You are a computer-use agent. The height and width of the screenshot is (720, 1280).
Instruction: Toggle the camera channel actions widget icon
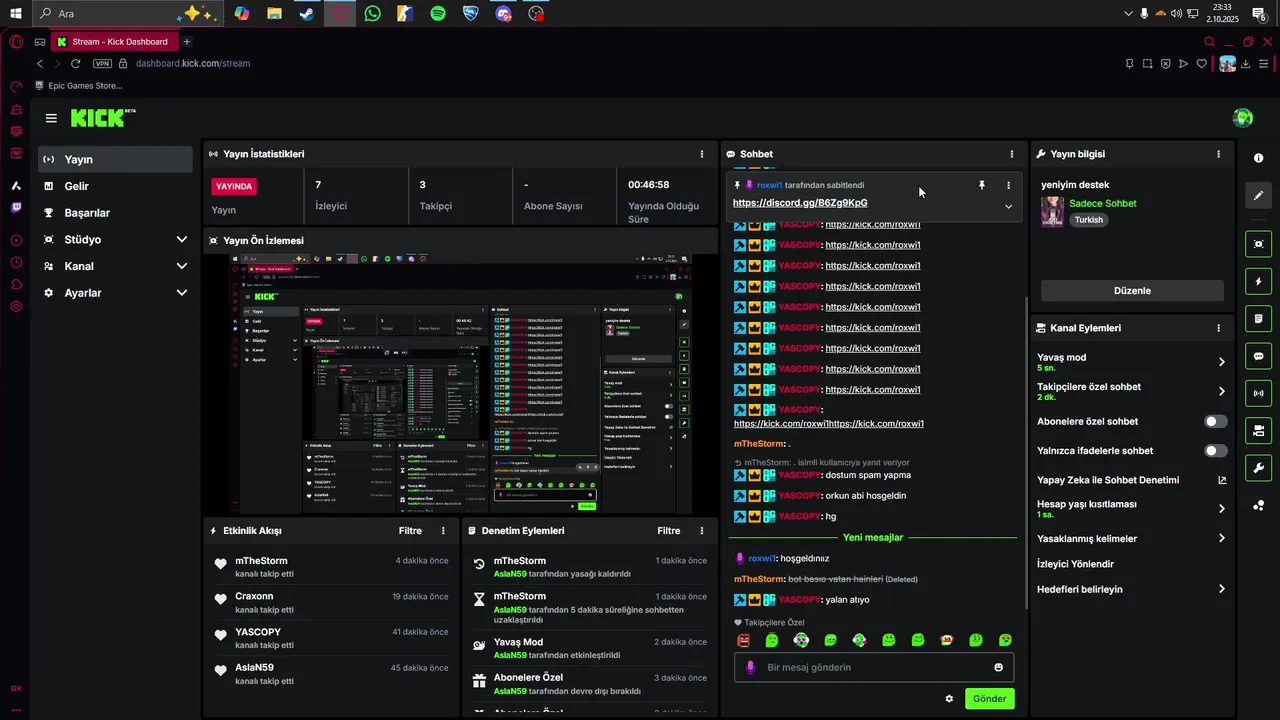(1258, 431)
